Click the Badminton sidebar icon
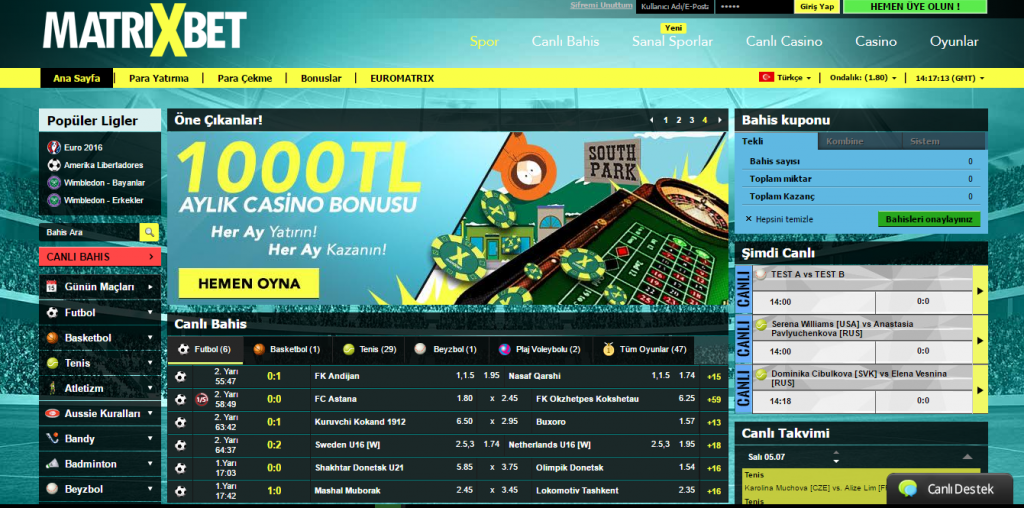 [52, 464]
